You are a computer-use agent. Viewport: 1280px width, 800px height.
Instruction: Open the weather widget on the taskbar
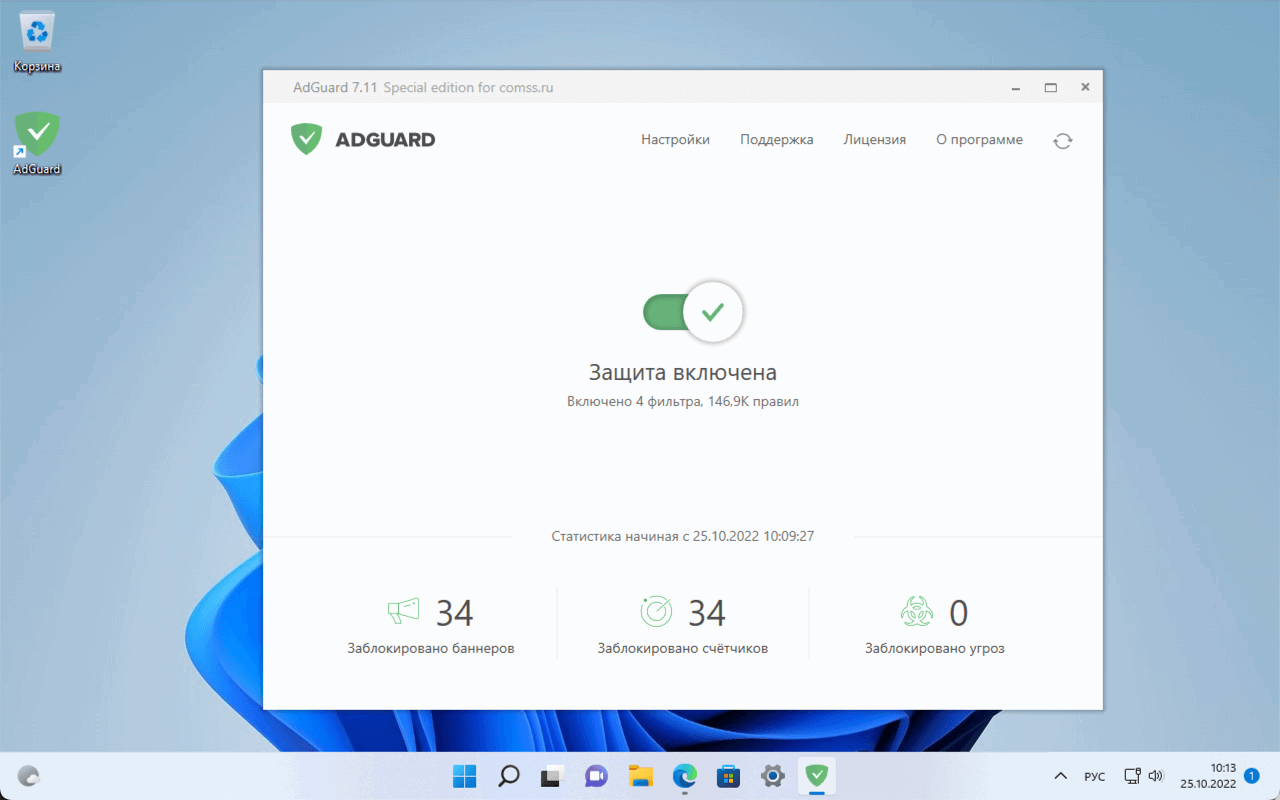(x=29, y=776)
